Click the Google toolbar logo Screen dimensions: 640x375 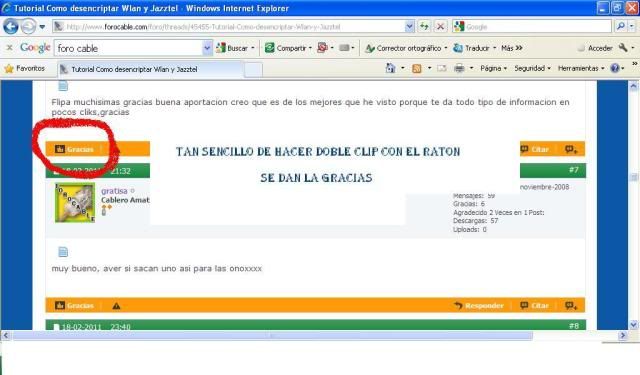pyautogui.click(x=36, y=48)
